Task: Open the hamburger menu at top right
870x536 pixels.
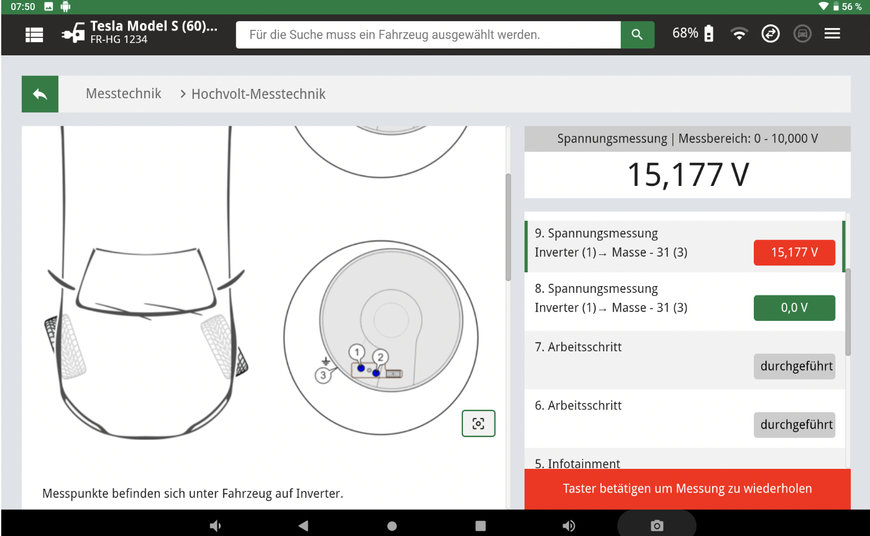Action: [x=832, y=34]
